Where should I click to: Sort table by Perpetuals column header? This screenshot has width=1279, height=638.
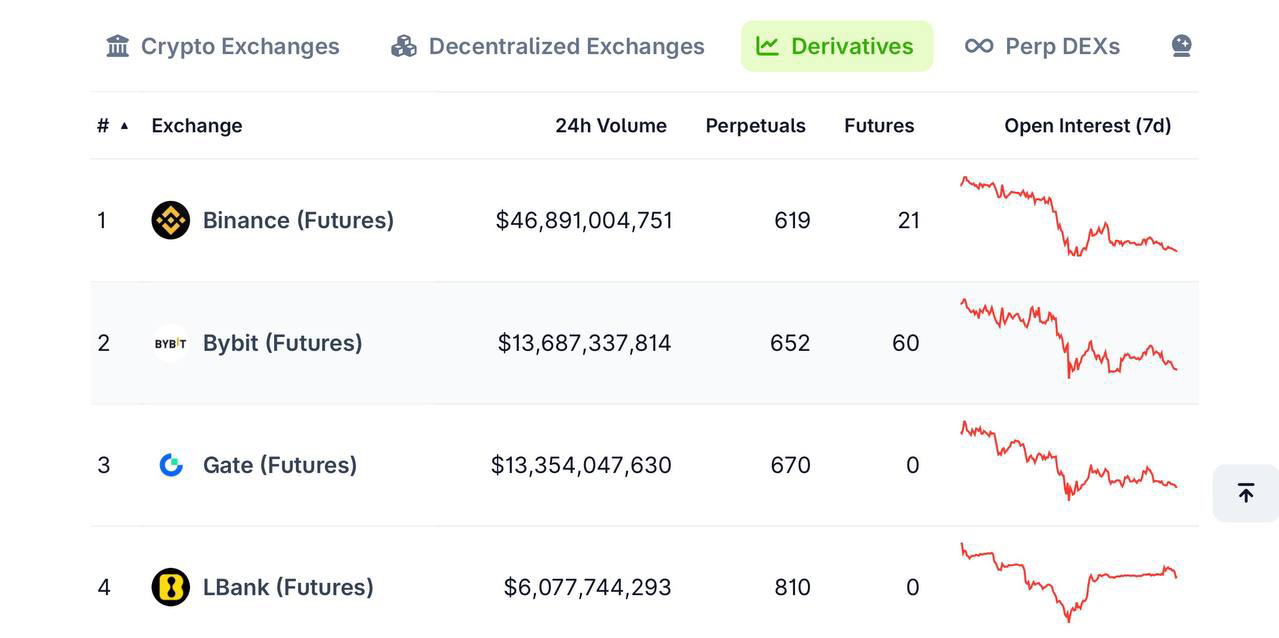[755, 126]
